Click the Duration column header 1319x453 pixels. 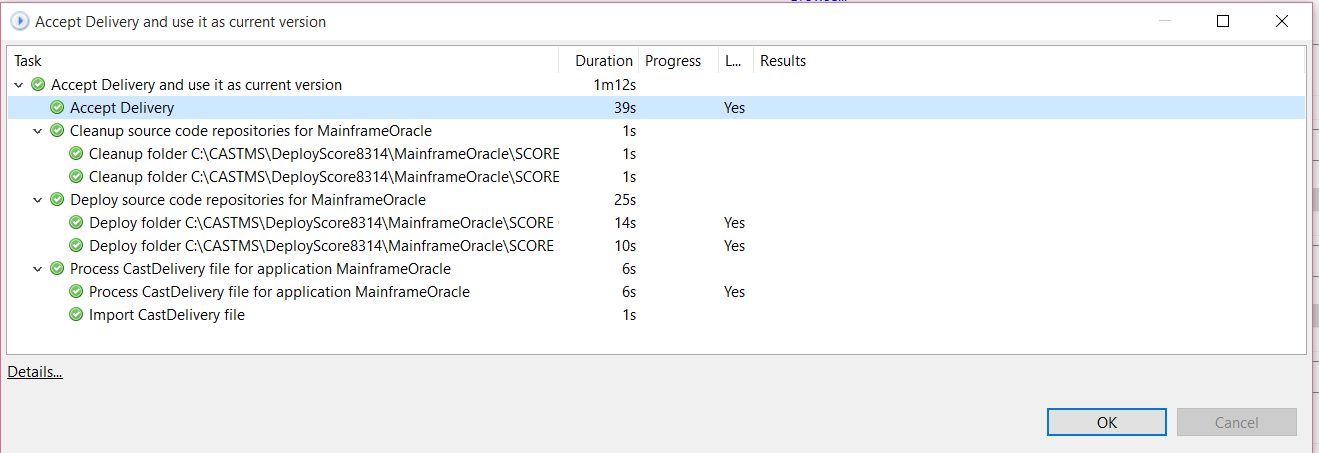603,61
